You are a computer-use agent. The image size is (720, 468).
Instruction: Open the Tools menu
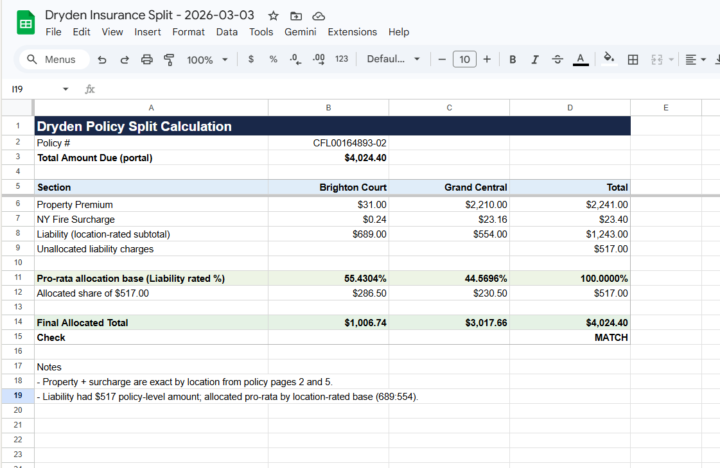pyautogui.click(x=261, y=32)
